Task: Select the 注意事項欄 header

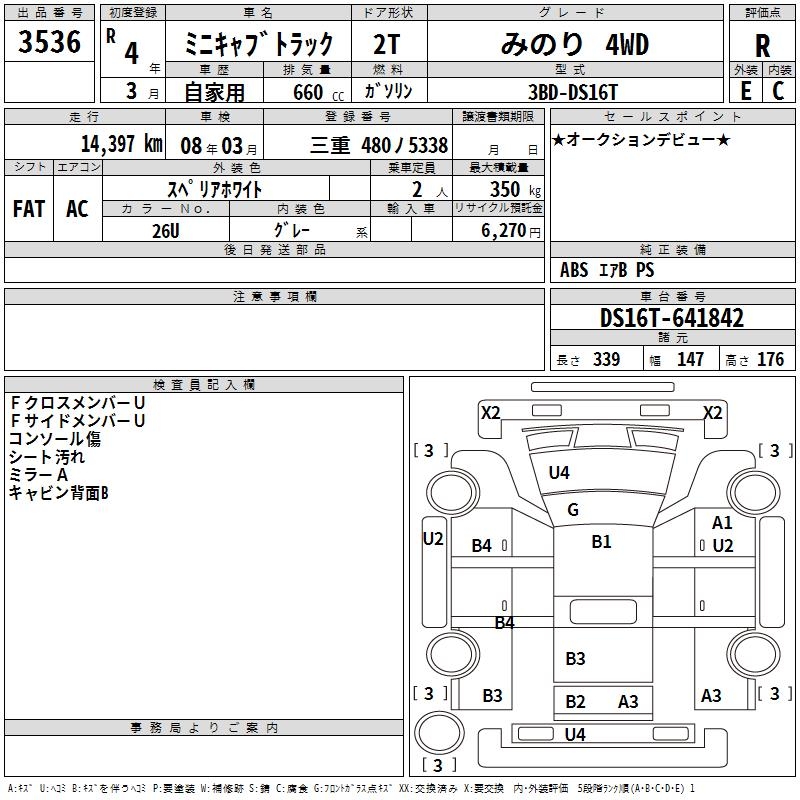Action: point(274,296)
